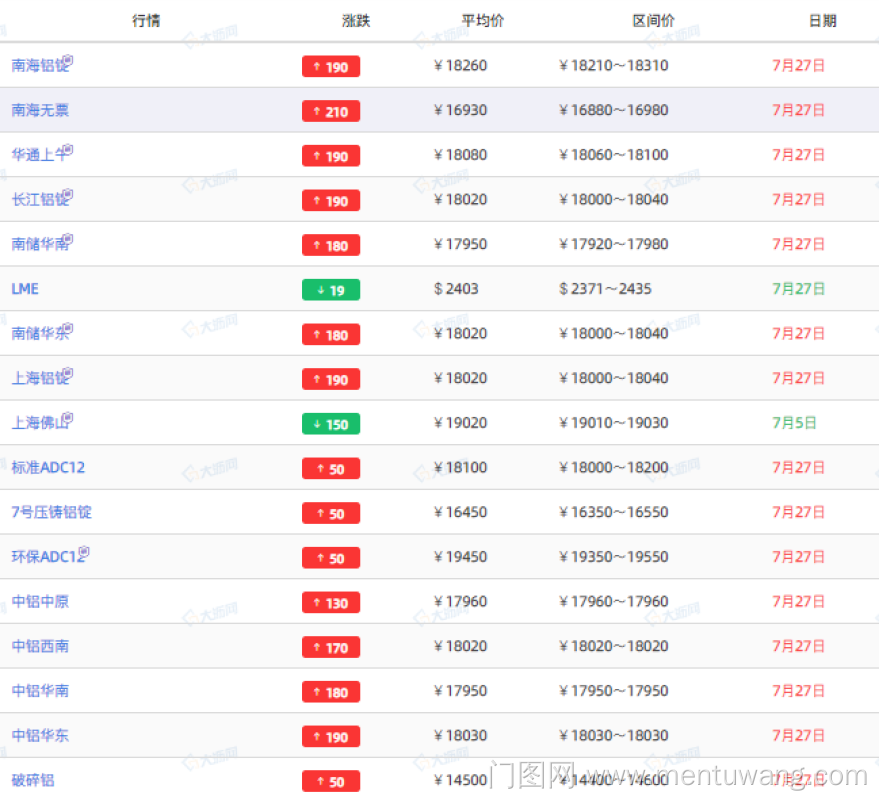Click the small icon beside 长江铝锭
Viewport: 879px width, 800px height.
(68, 196)
